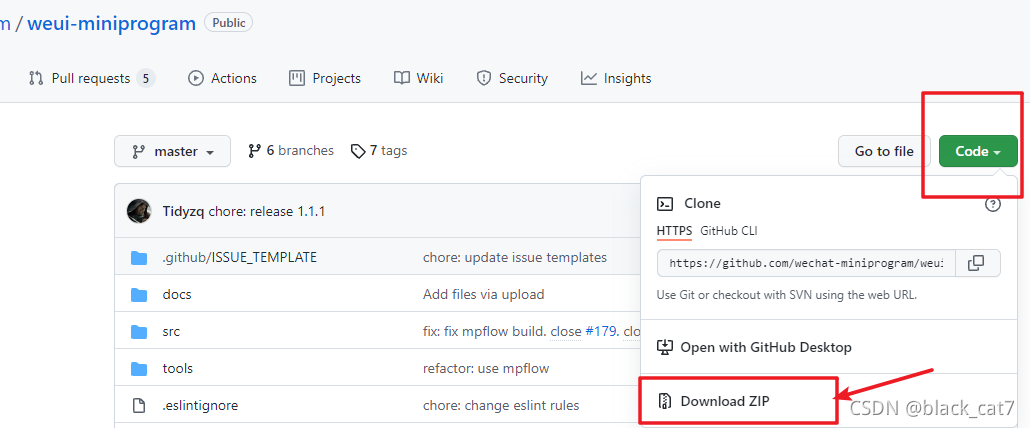Click the Security shield icon
1030x428 pixels.
click(484, 78)
